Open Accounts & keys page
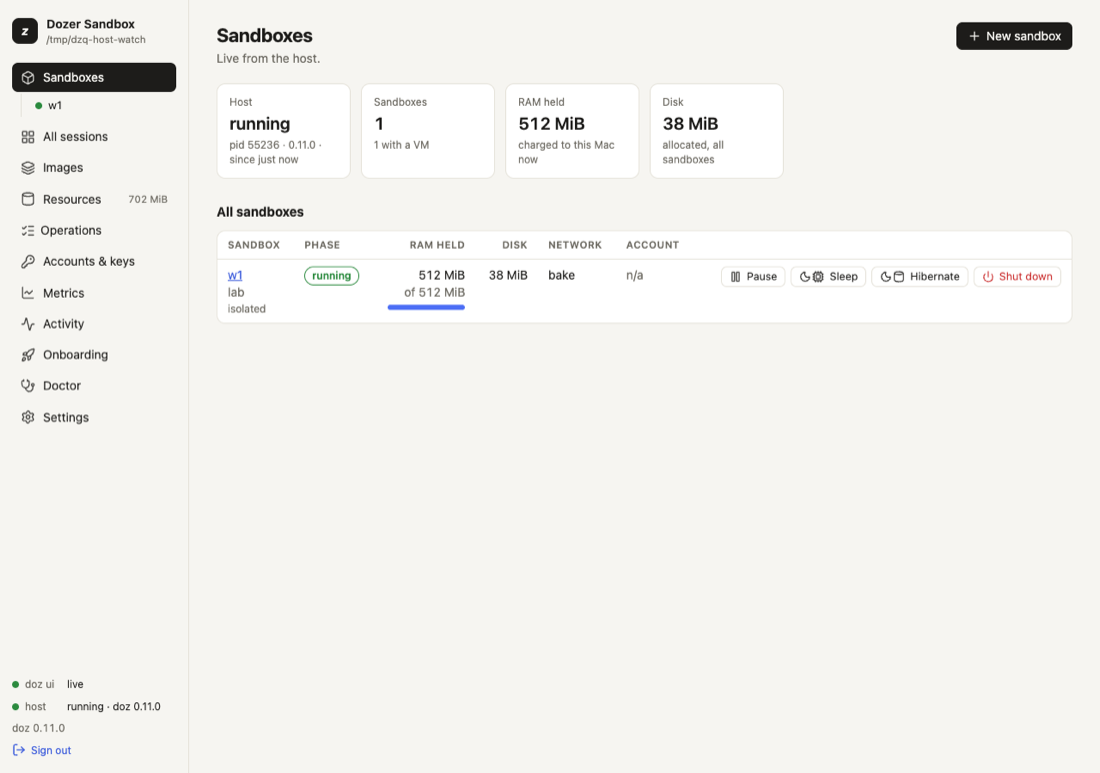The image size is (1100, 773). [x=94, y=262]
